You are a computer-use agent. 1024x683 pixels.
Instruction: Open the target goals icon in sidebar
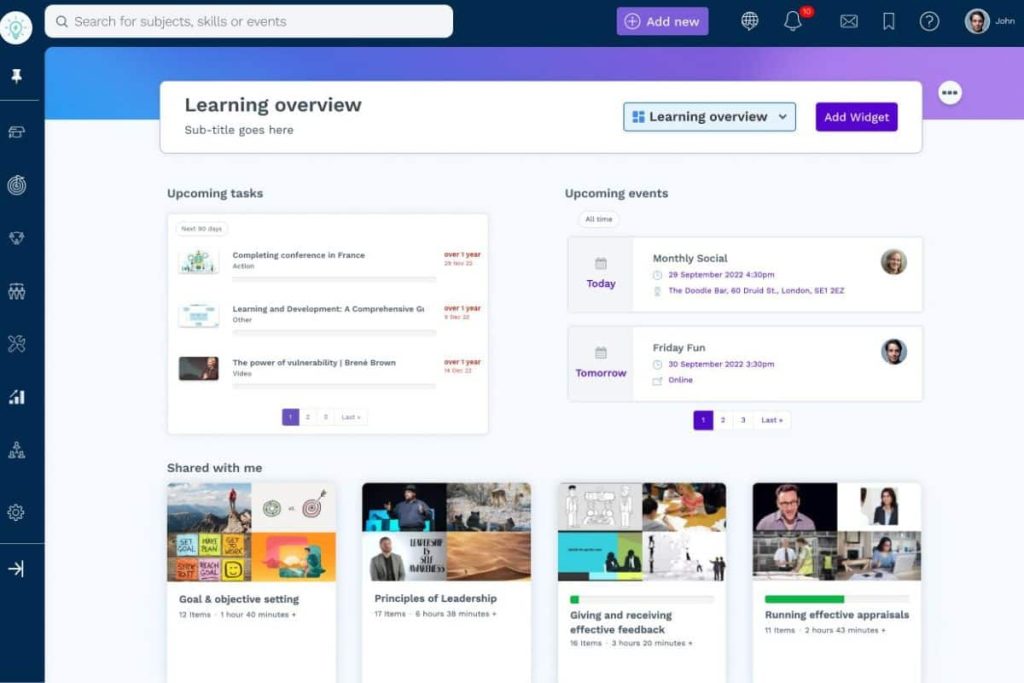16,185
